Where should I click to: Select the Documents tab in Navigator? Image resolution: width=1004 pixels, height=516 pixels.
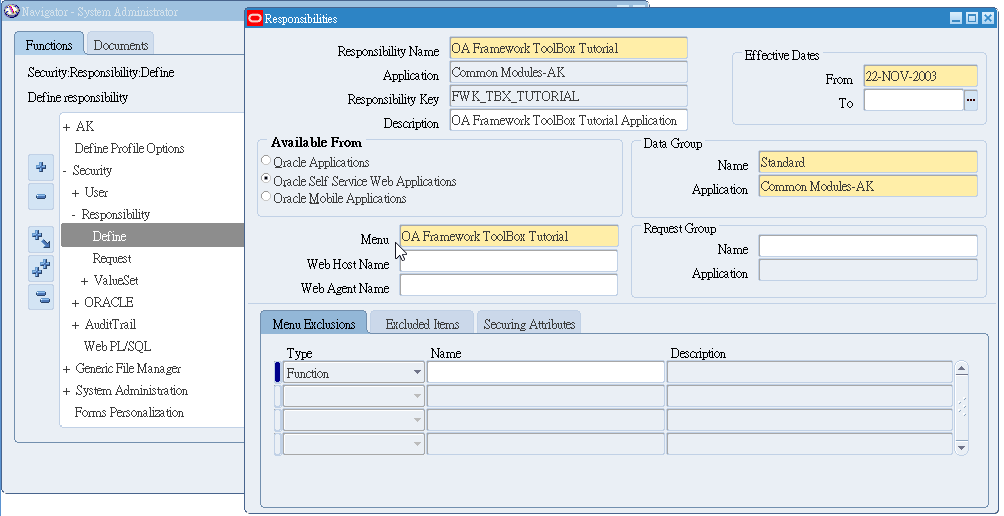(120, 45)
